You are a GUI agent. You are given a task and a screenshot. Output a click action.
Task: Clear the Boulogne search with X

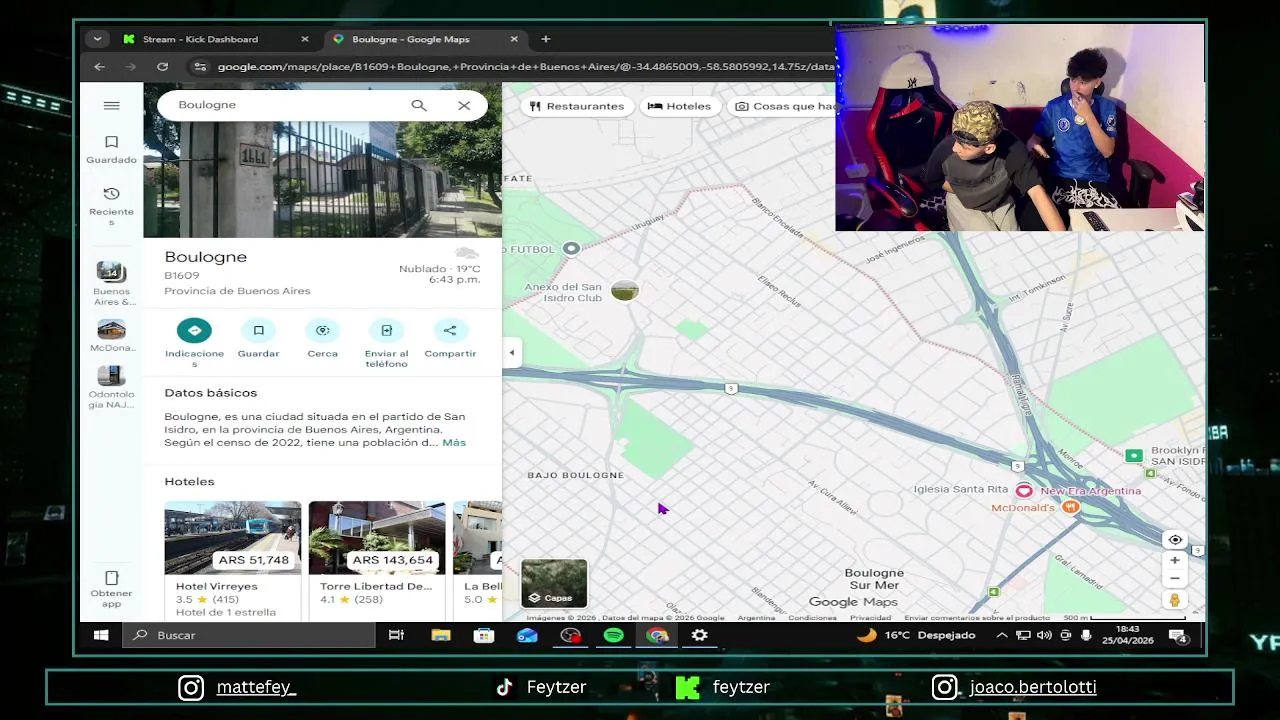(x=464, y=105)
